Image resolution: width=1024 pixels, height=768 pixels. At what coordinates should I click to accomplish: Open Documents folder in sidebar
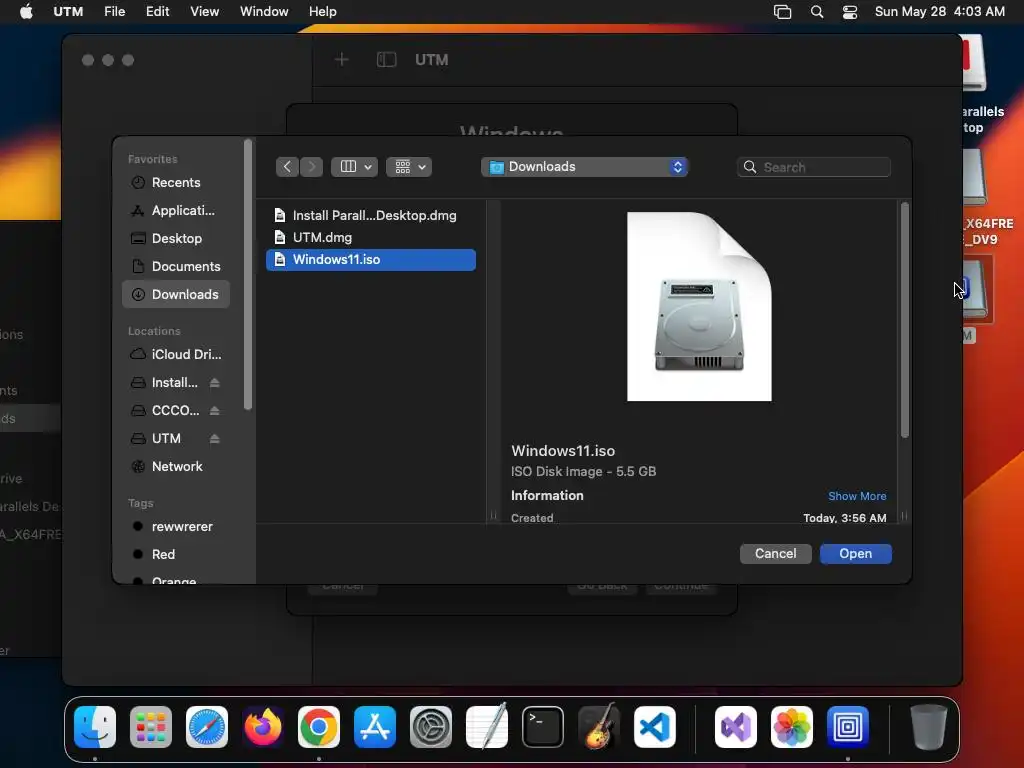click(x=176, y=266)
